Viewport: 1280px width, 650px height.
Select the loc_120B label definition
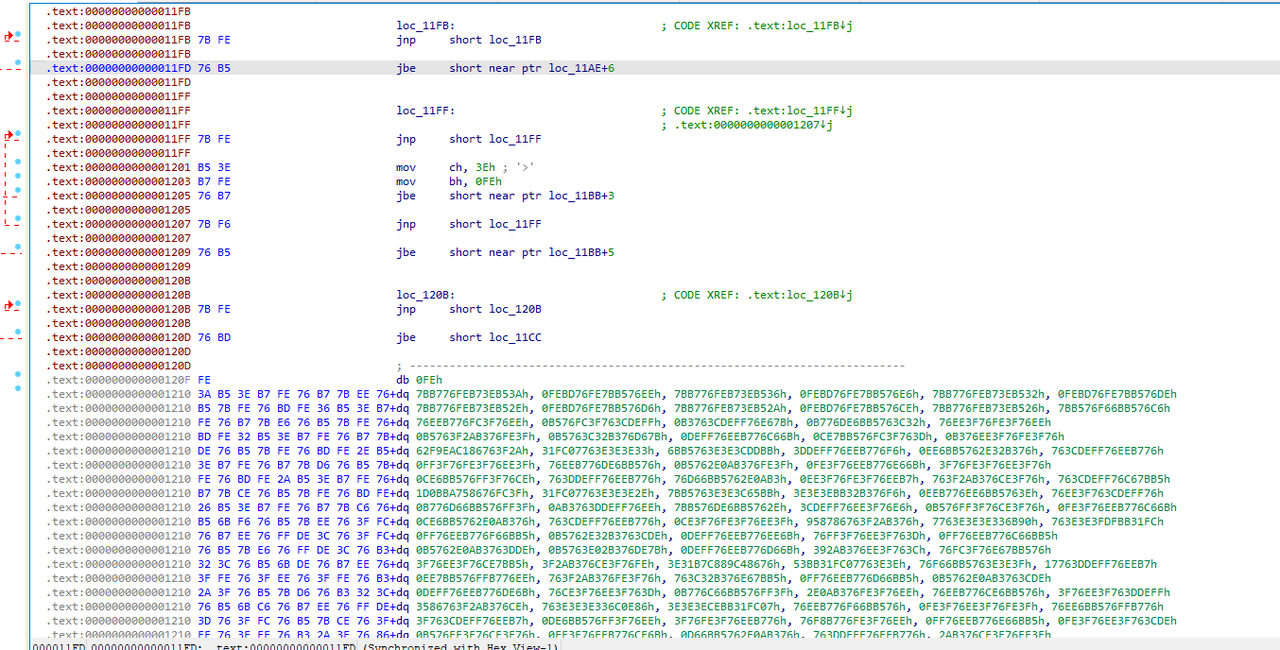pyautogui.click(x=426, y=295)
